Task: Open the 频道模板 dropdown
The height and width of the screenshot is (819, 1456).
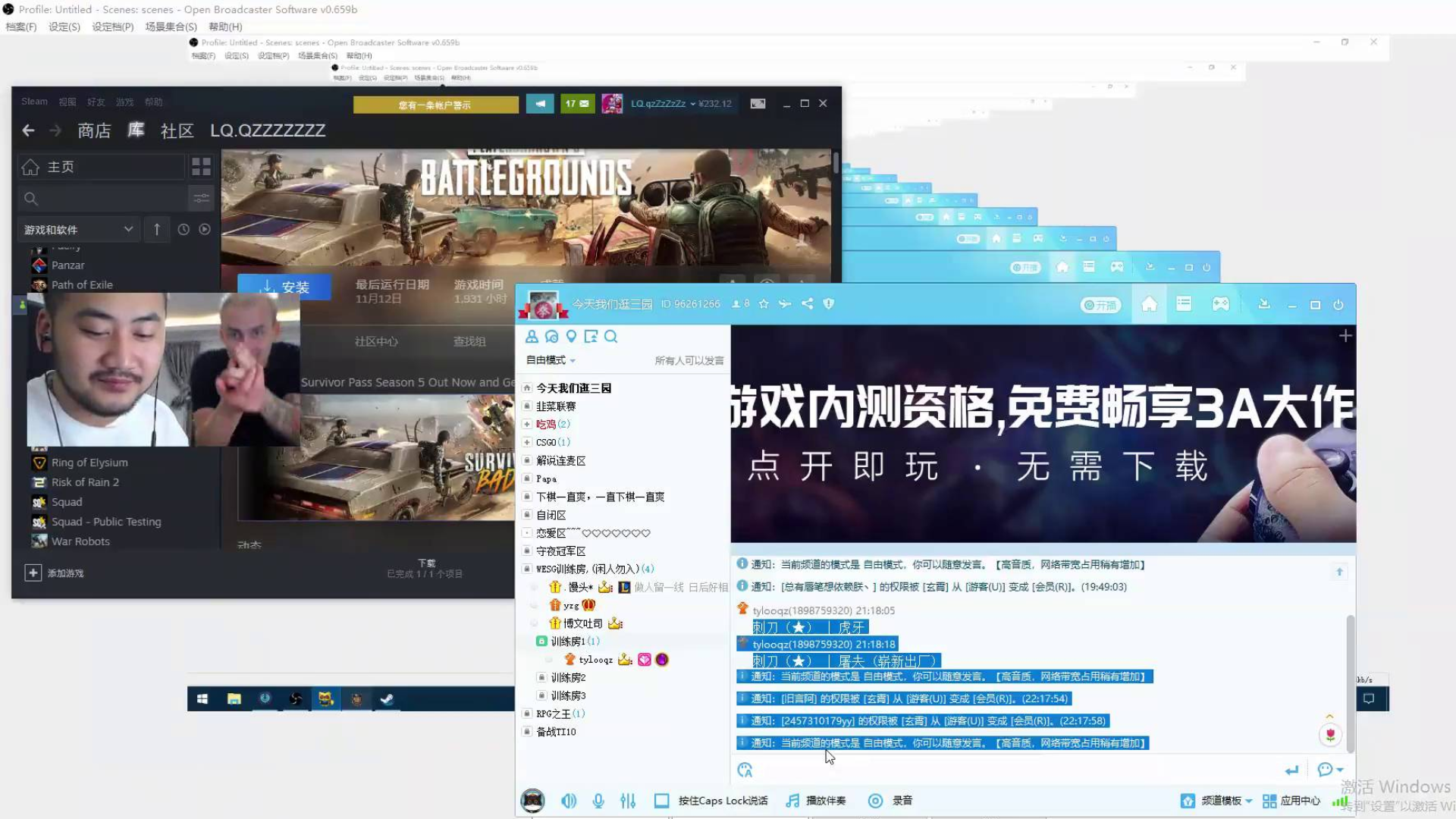Action: pyautogui.click(x=1216, y=801)
